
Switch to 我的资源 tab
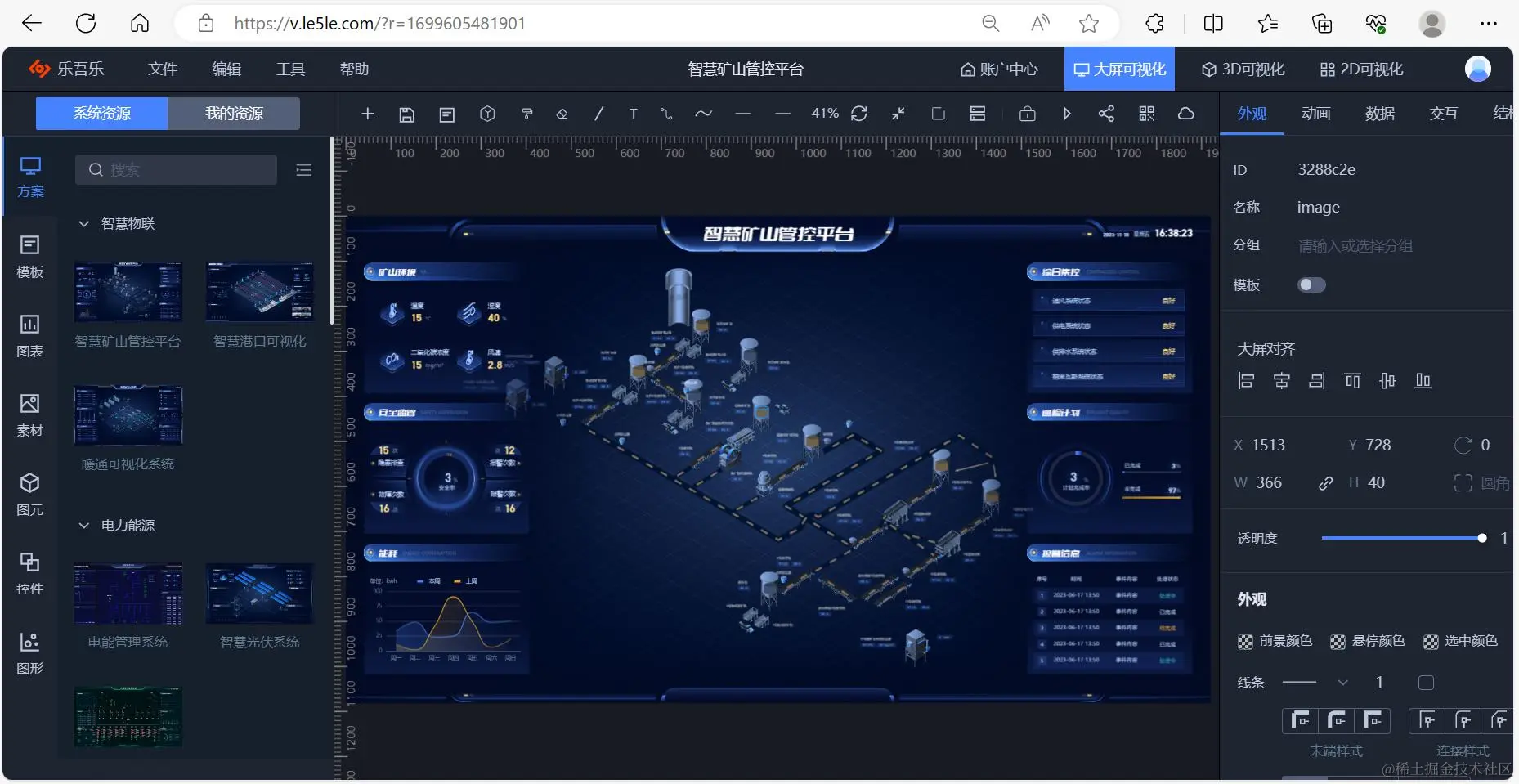234,113
